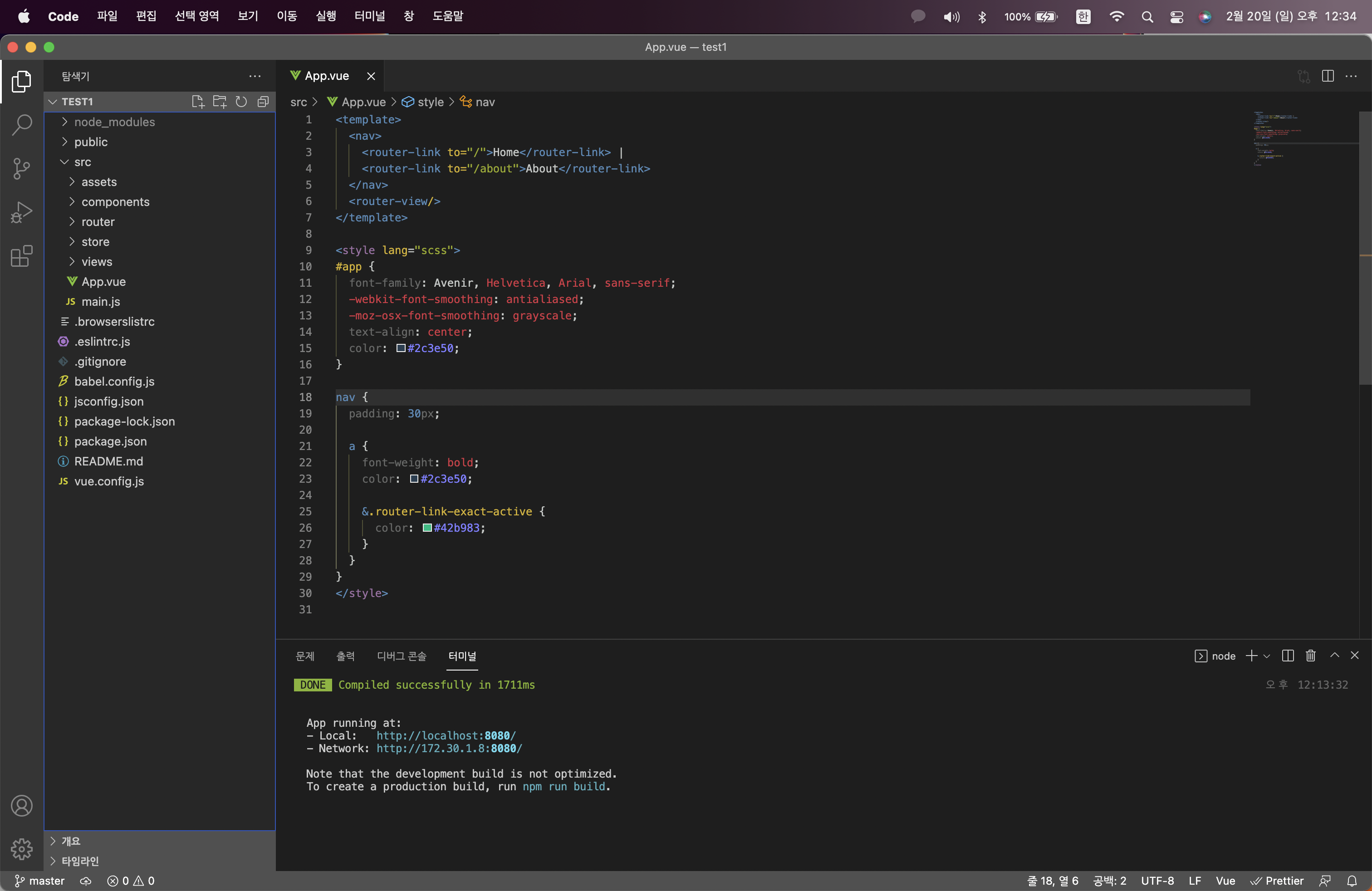Open the localhost:8080 link in terminal
The height and width of the screenshot is (891, 1372).
click(x=446, y=735)
